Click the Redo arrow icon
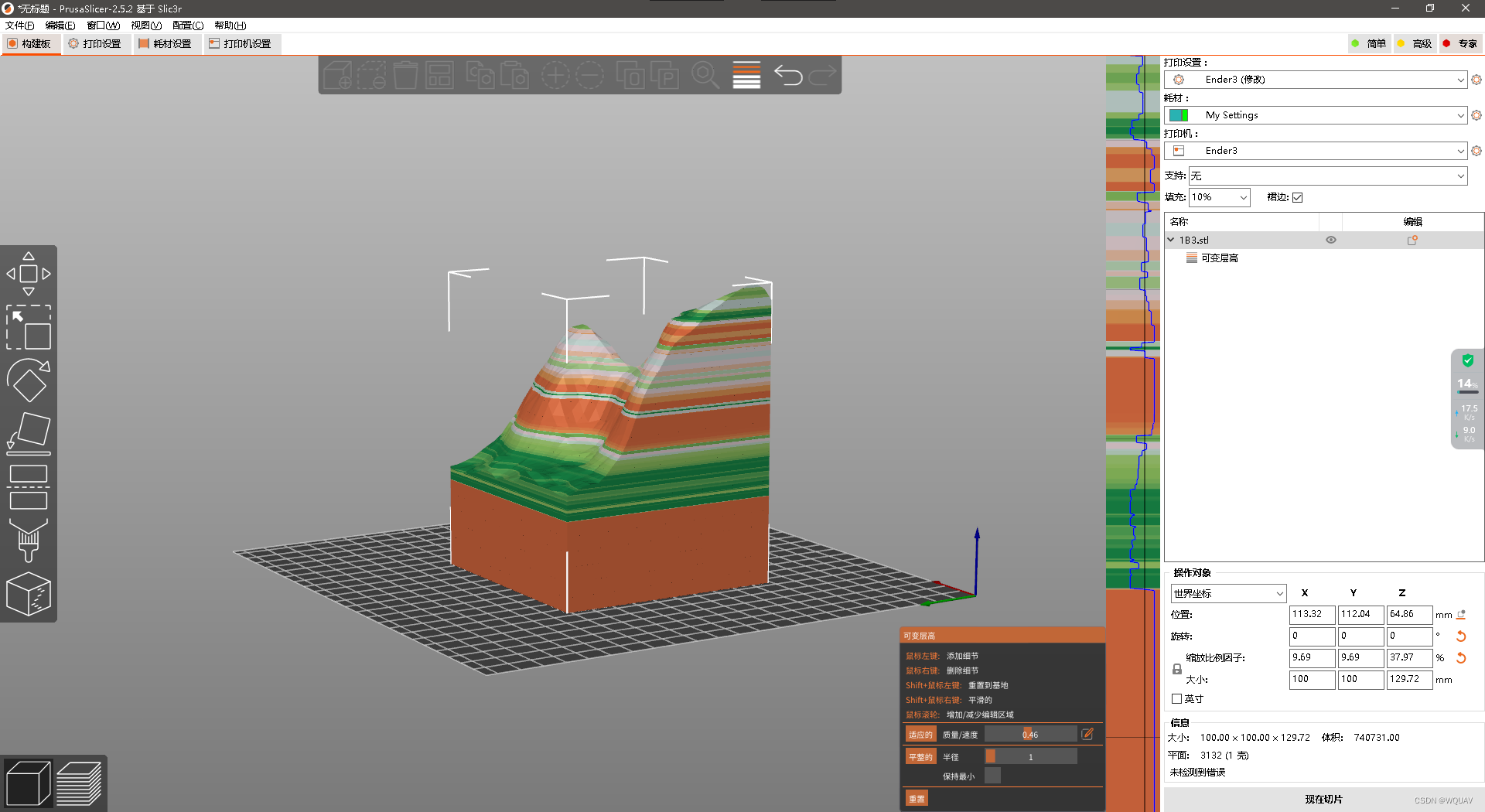The height and width of the screenshot is (812, 1485). [822, 75]
